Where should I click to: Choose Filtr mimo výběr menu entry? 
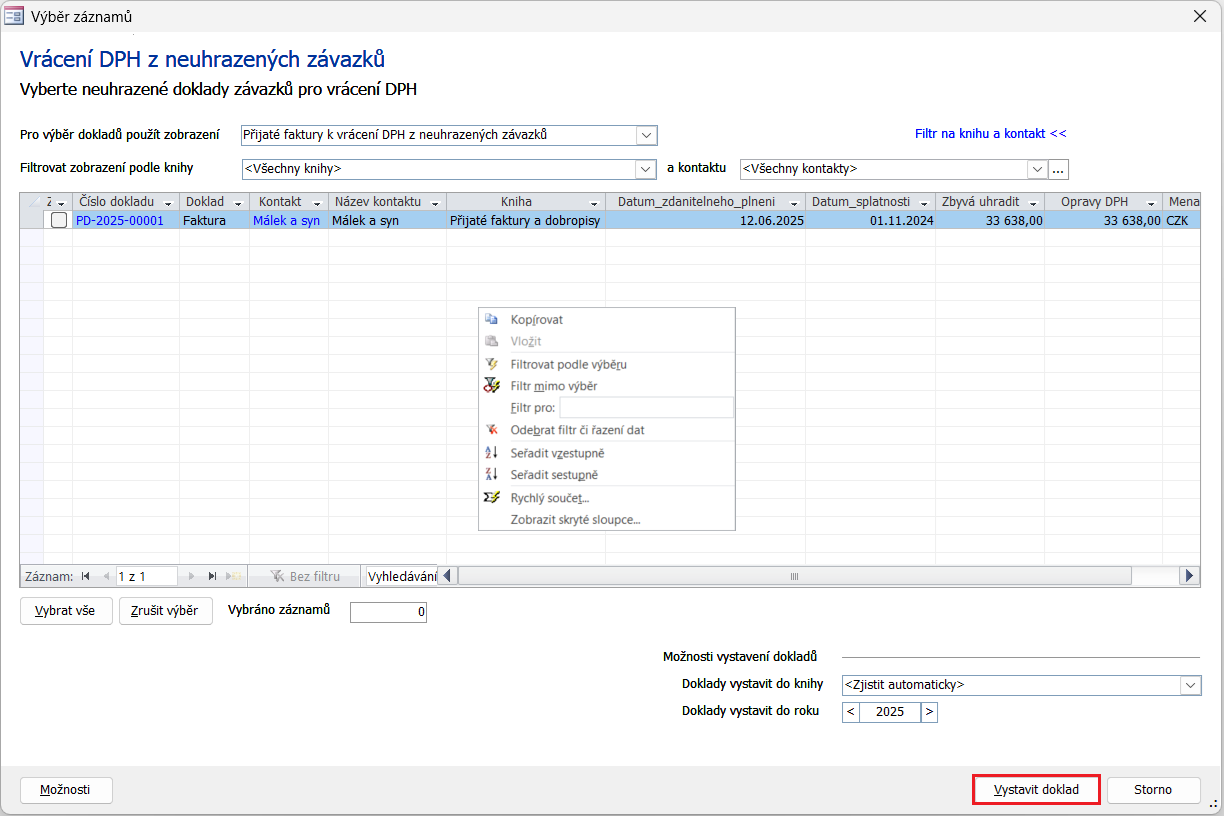pyautogui.click(x=607, y=386)
